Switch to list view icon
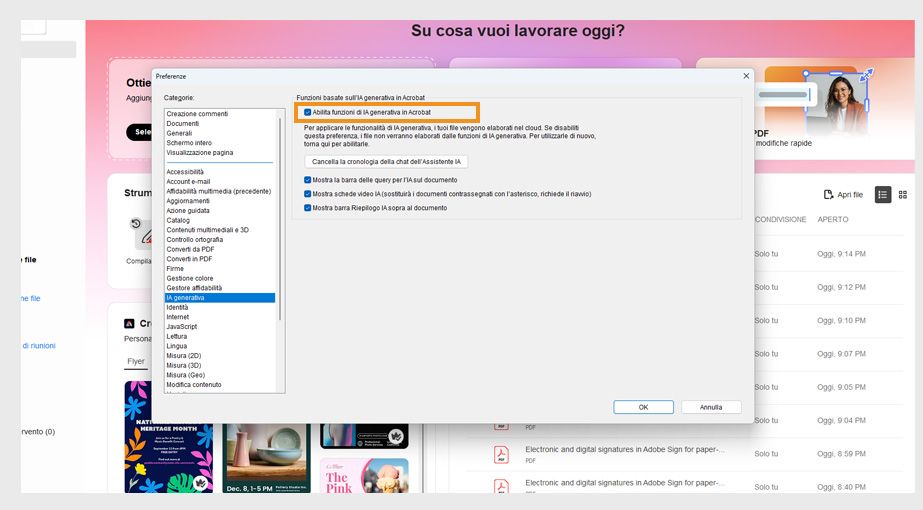 tap(882, 194)
